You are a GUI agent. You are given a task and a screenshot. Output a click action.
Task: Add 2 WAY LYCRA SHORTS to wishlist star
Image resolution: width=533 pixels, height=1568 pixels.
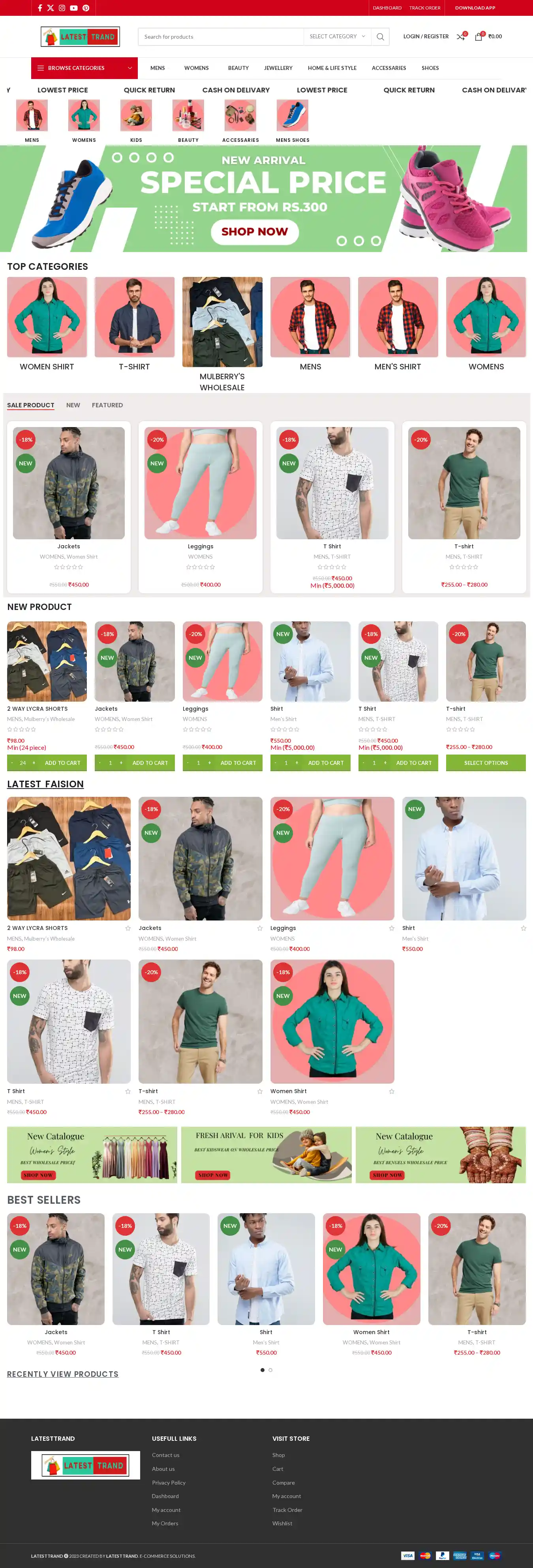pos(128,928)
